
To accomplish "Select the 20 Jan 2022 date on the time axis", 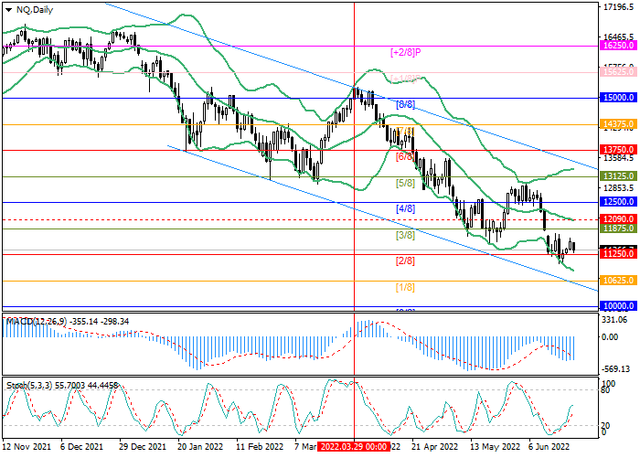I will click(200, 446).
